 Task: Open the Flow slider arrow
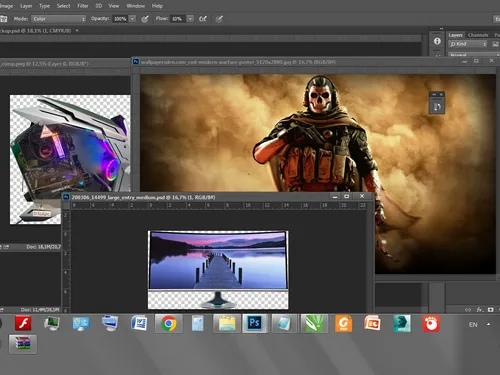tap(190, 19)
